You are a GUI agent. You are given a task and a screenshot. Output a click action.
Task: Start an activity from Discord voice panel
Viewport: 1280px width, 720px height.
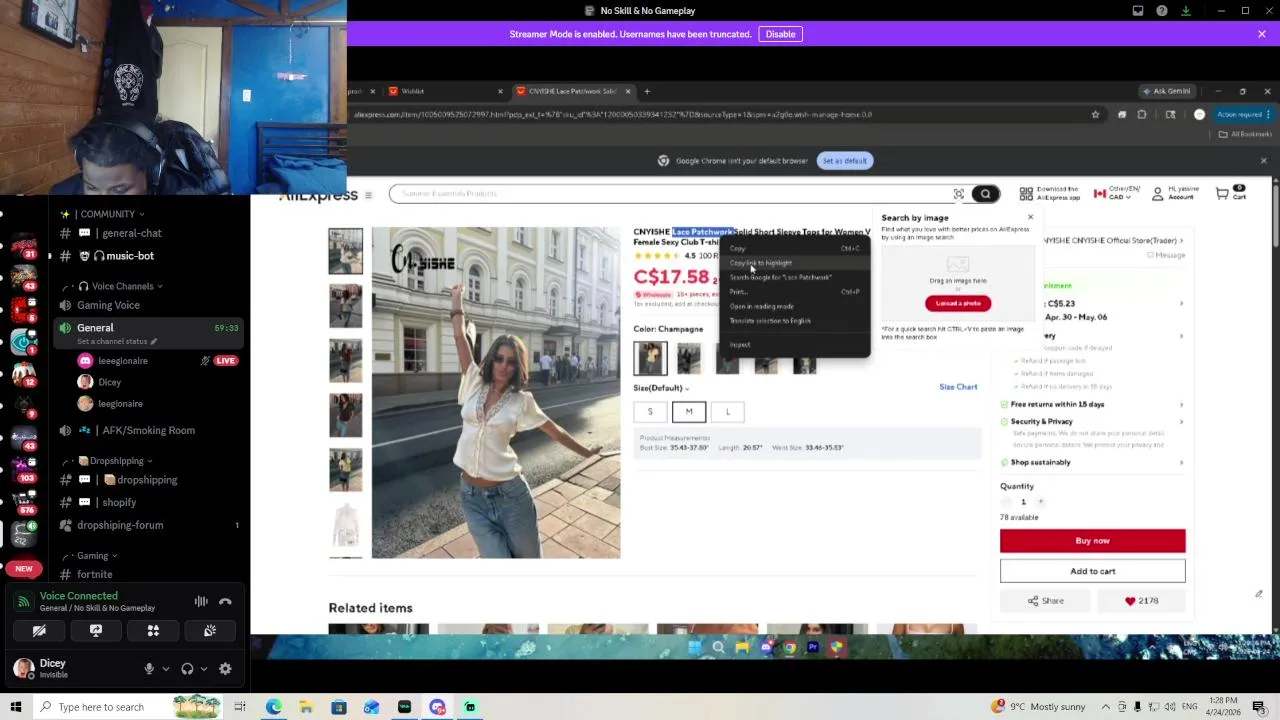click(x=153, y=631)
